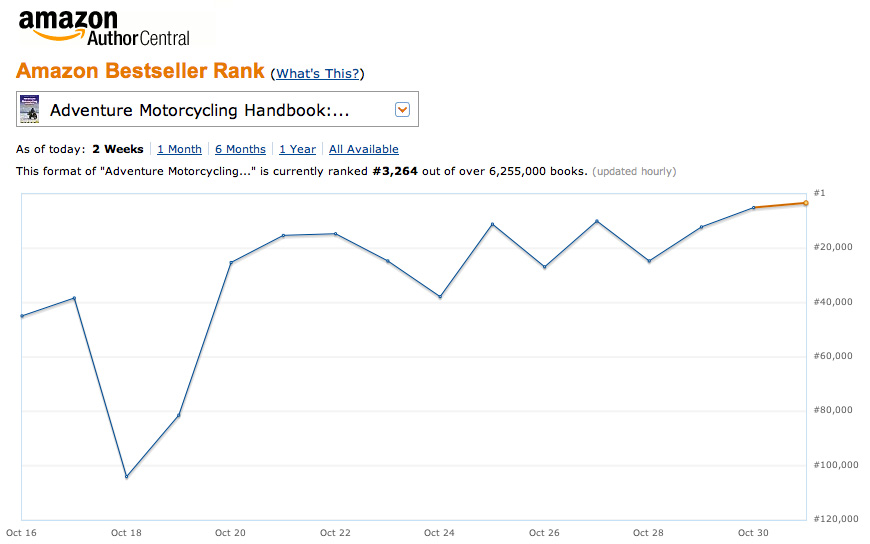Viewport: 870px width, 544px height.
Task: Click the "updated hourly" note
Action: point(634,171)
